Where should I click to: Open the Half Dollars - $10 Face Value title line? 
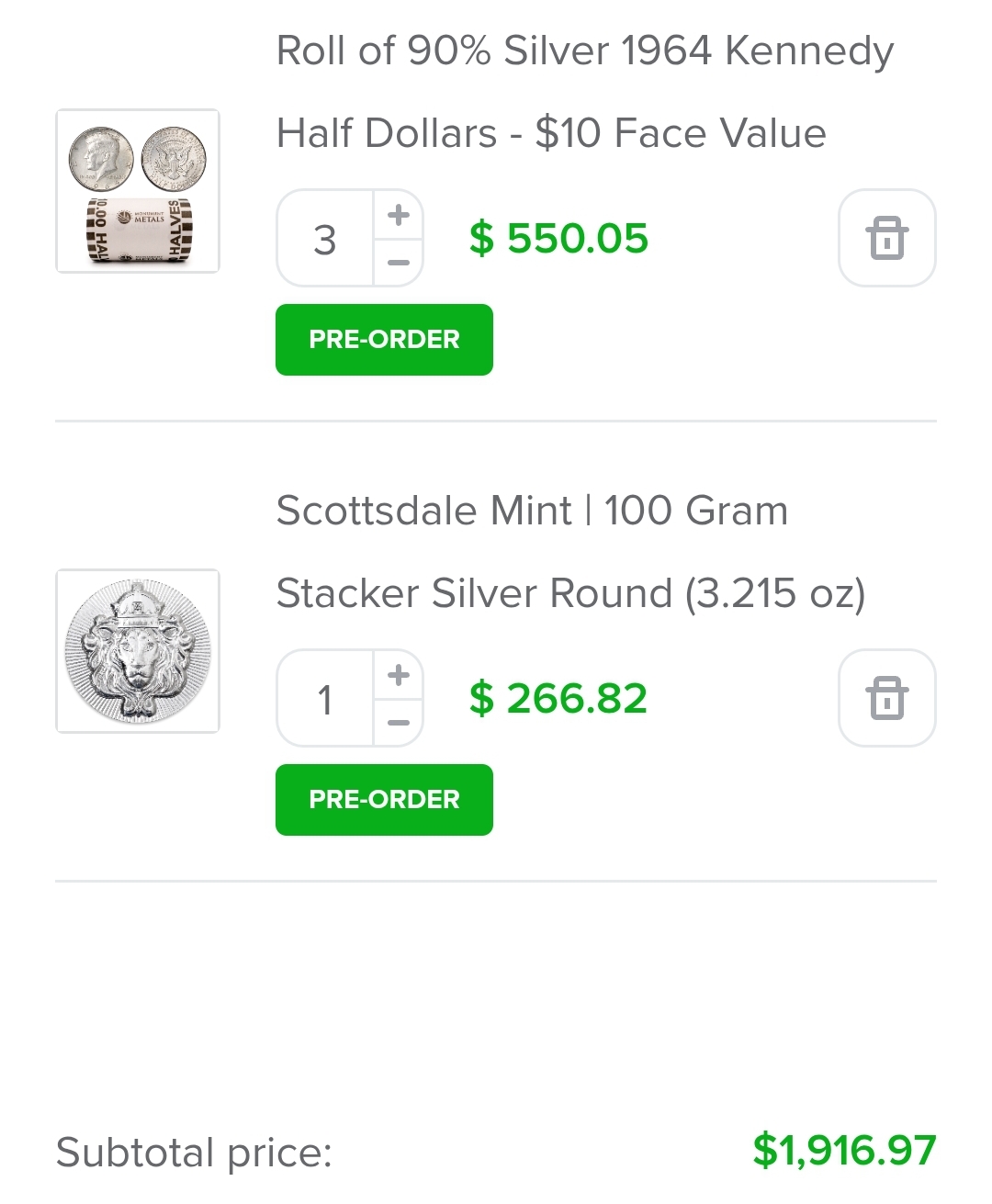[x=551, y=133]
